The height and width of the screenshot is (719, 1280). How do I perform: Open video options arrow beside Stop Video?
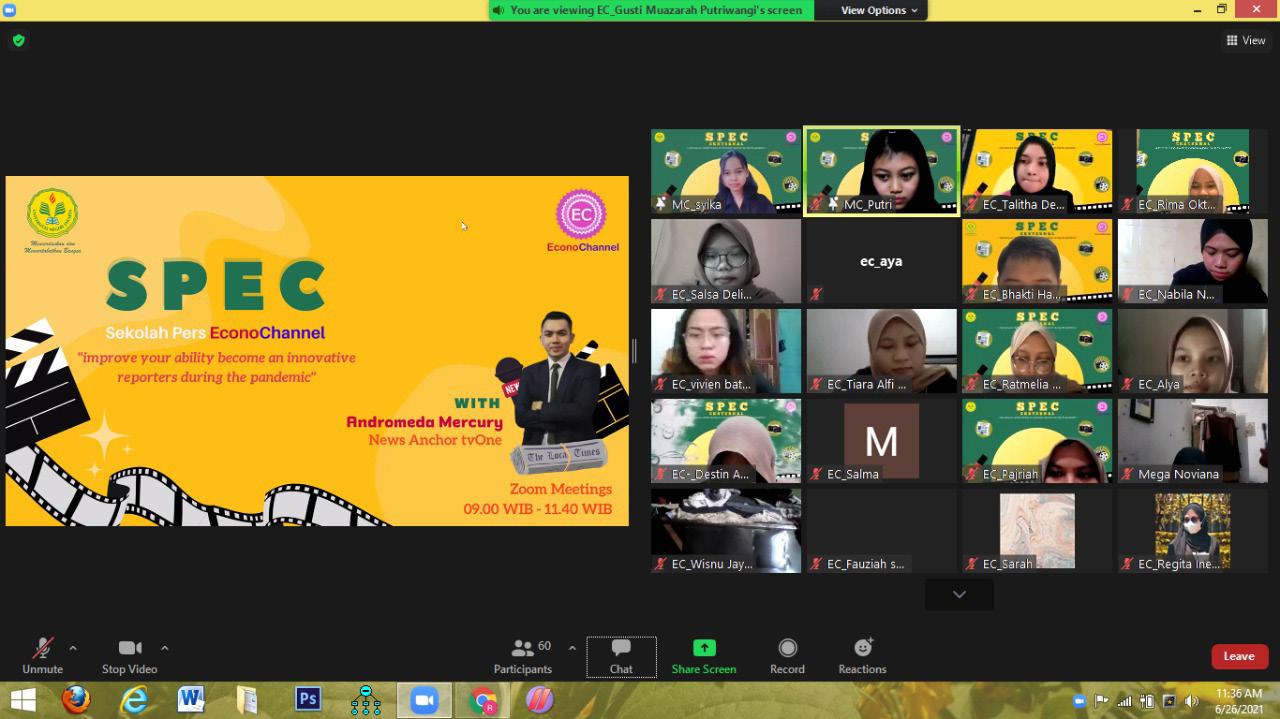pyautogui.click(x=165, y=648)
